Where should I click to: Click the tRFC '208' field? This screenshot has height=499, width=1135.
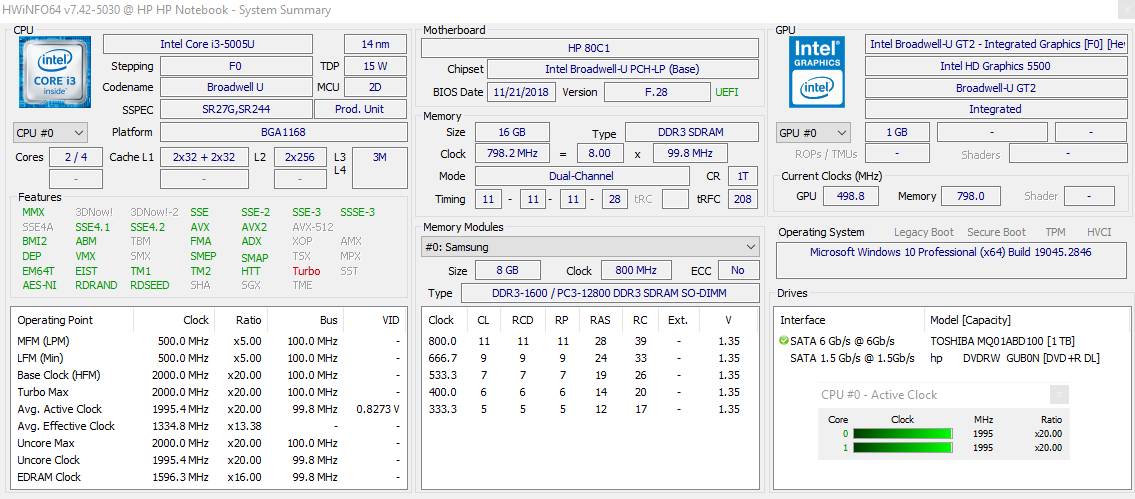coord(743,198)
